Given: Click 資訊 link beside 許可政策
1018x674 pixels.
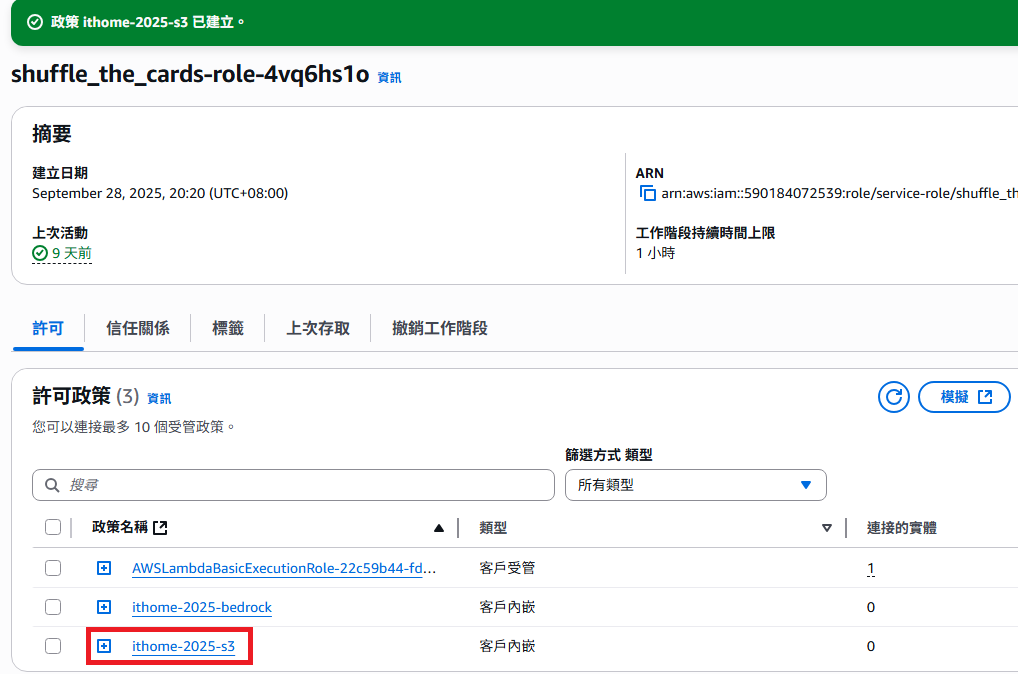Looking at the screenshot, I should coord(159,398).
